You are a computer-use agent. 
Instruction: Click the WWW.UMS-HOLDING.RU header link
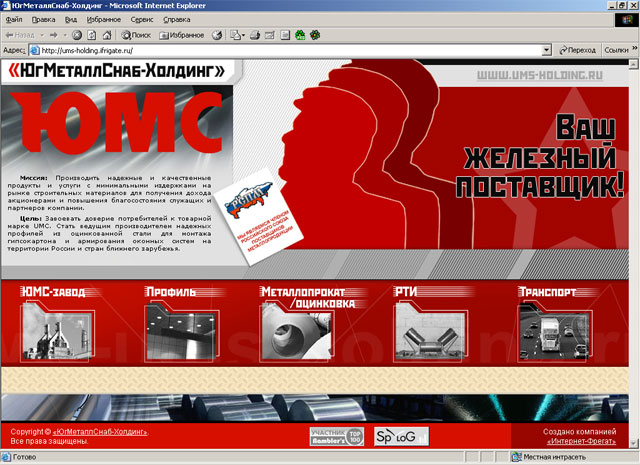click(540, 75)
